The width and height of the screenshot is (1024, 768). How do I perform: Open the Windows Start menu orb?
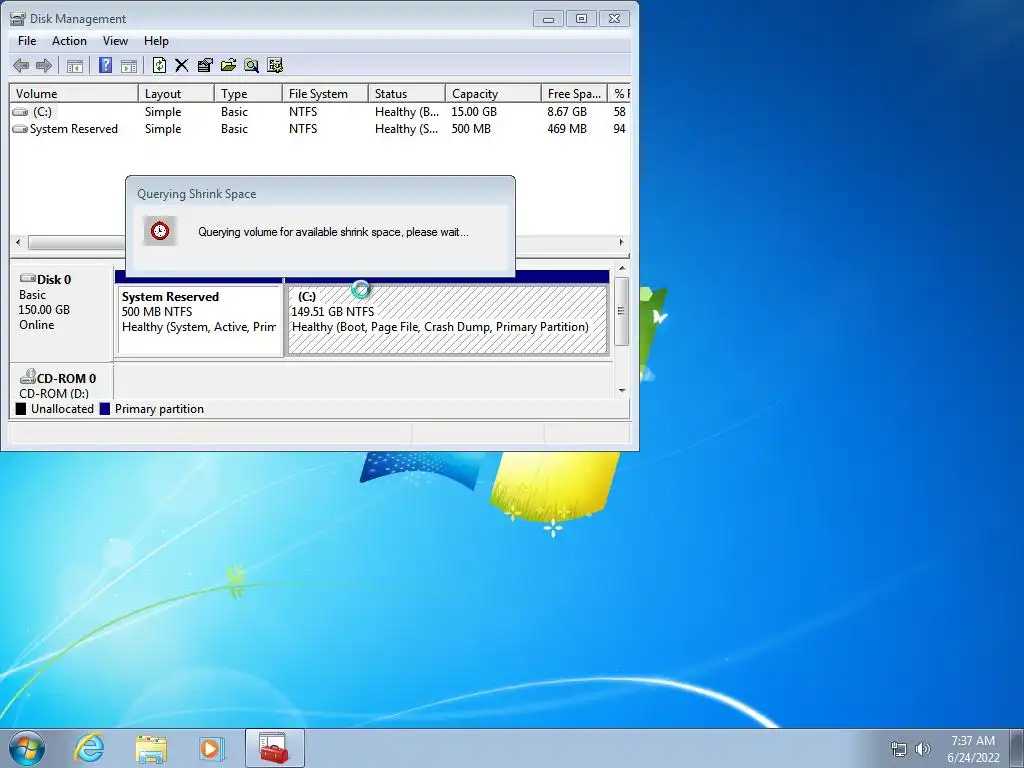[x=27, y=748]
